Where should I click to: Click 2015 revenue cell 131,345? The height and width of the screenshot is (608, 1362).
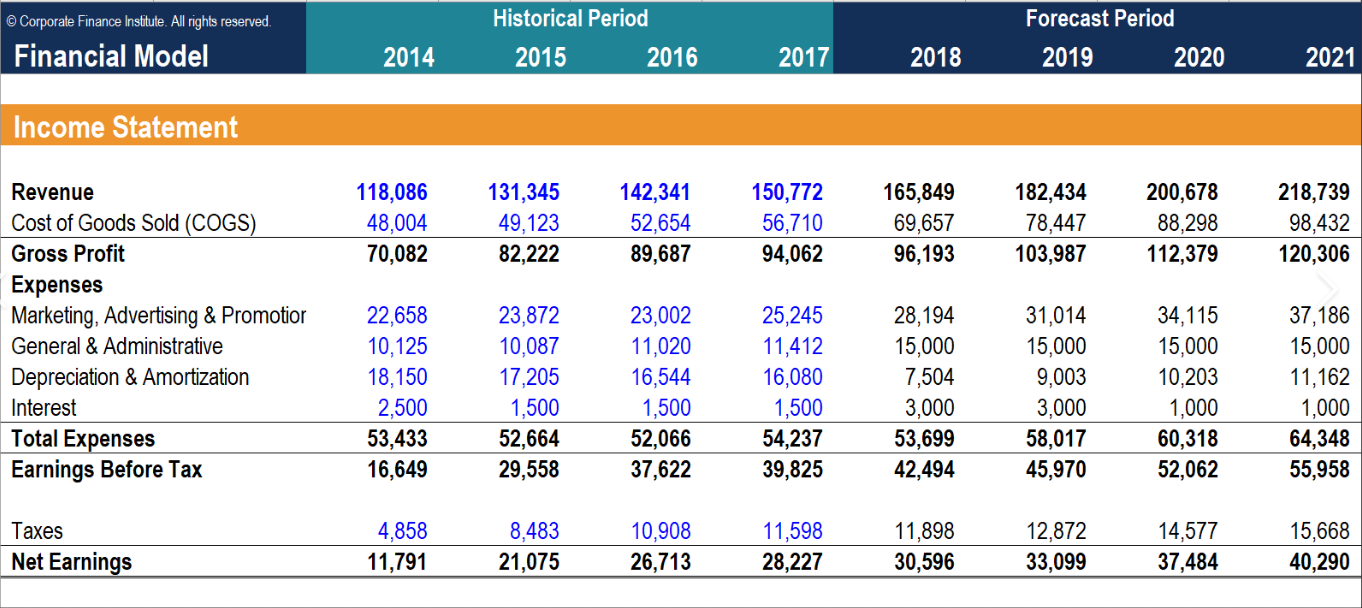click(524, 192)
